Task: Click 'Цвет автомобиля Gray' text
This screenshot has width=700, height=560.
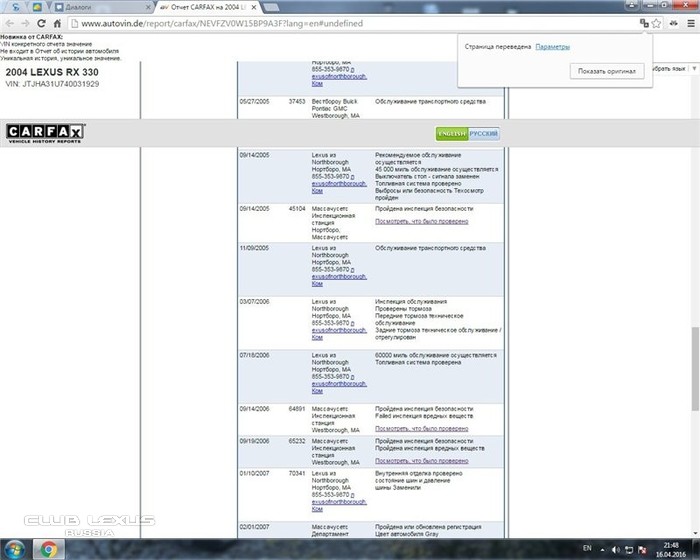Action: pyautogui.click(x=407, y=534)
